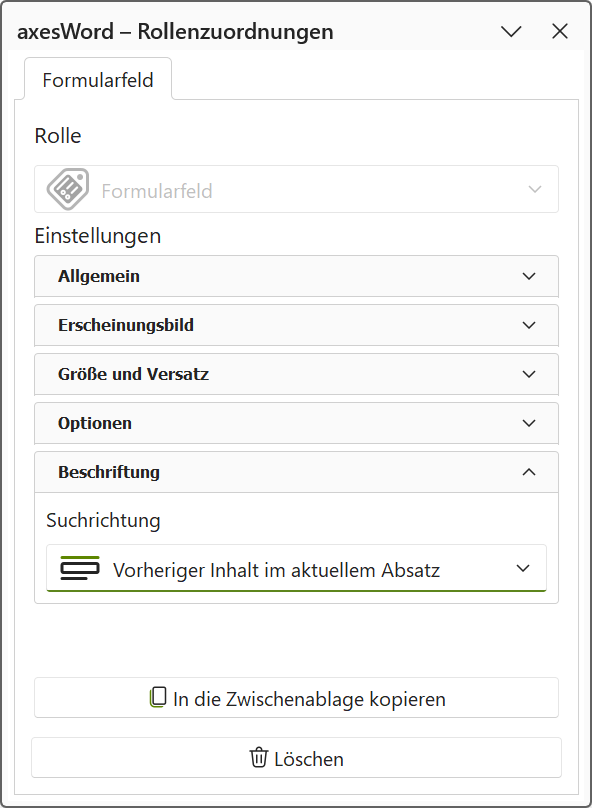Close the axesWord Rollenzuordnungen pane
Viewport: 592px width, 808px height.
pyautogui.click(x=560, y=31)
